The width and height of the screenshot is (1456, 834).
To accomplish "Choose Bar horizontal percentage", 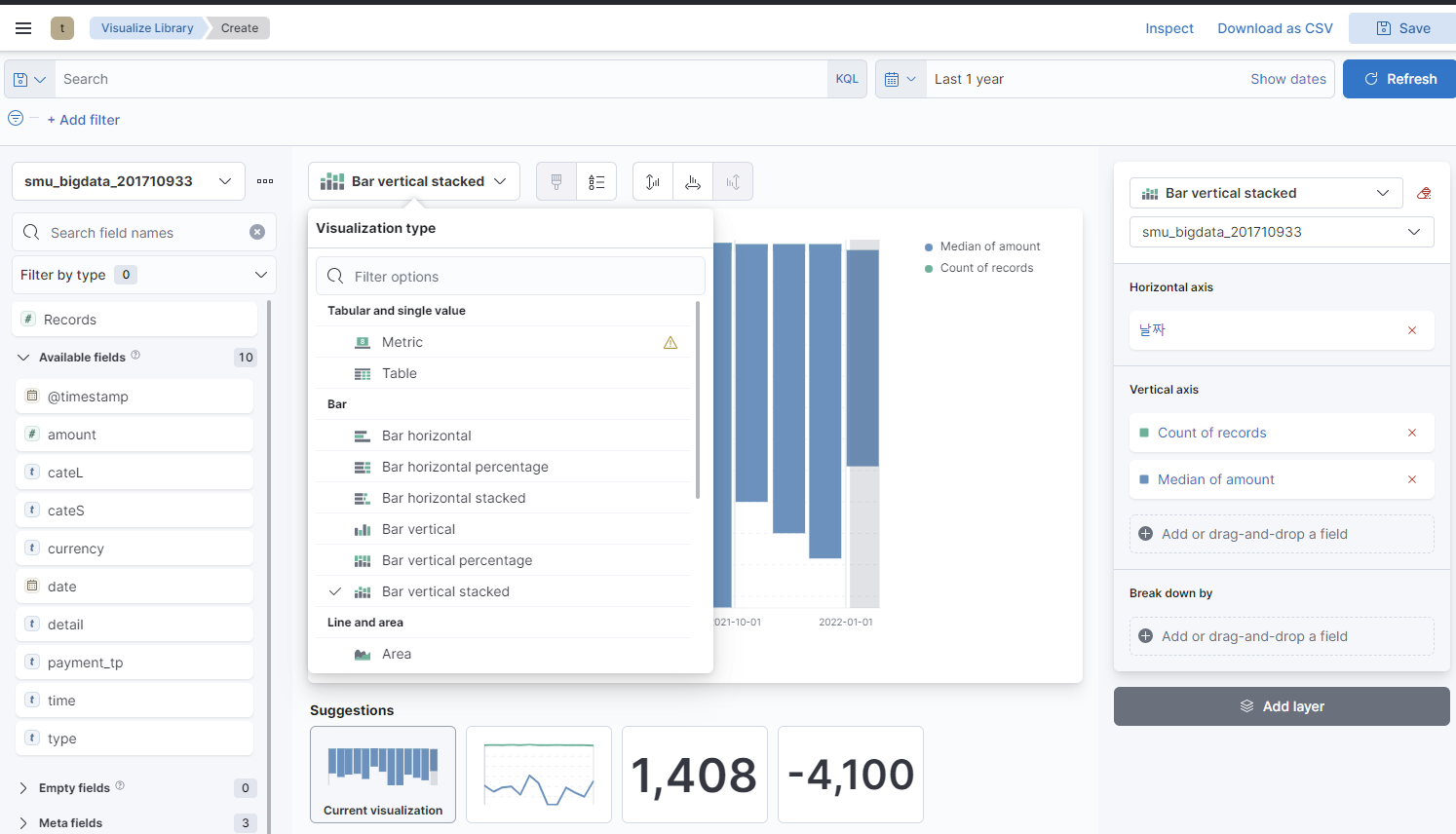I will pos(503,467).
